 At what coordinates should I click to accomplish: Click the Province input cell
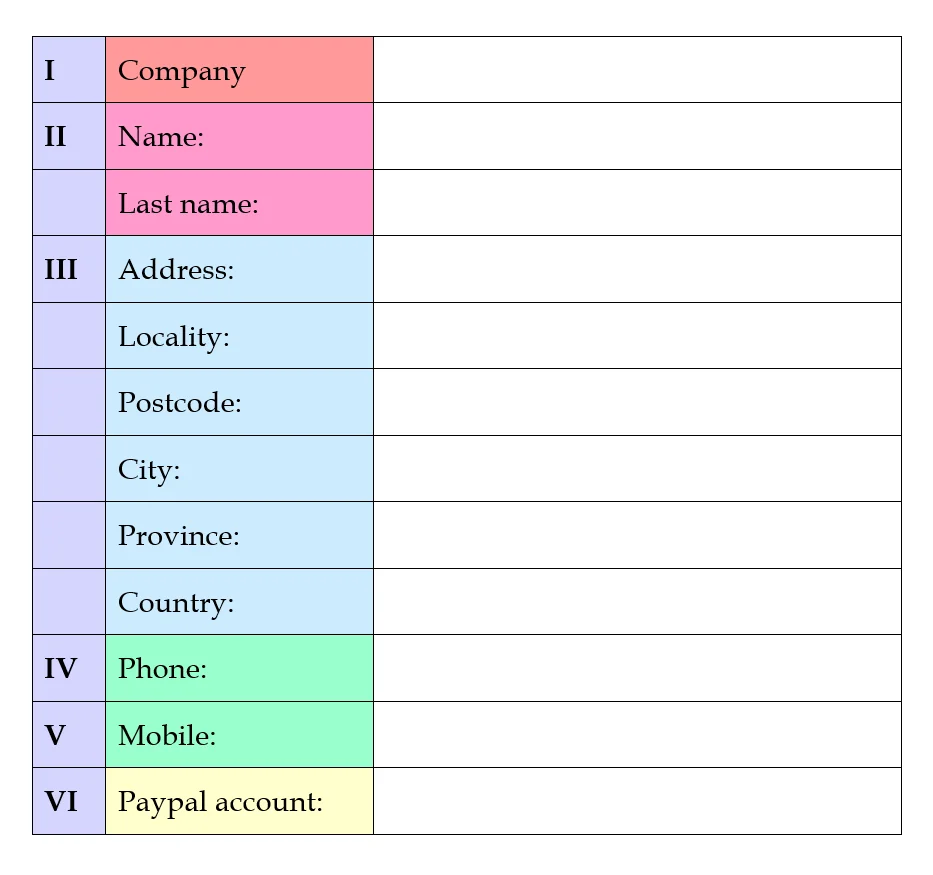coord(637,535)
